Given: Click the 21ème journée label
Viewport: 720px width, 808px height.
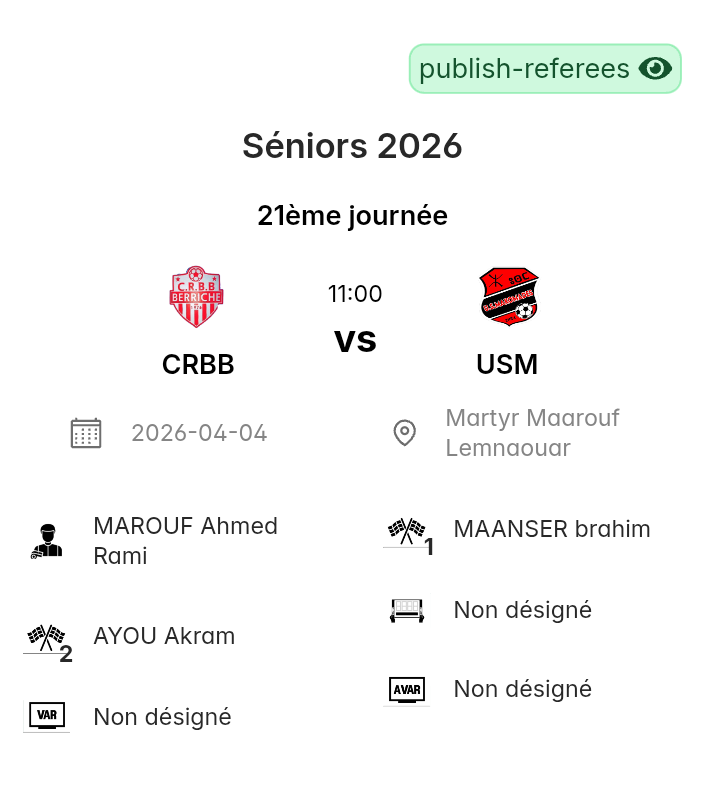Looking at the screenshot, I should (352, 216).
